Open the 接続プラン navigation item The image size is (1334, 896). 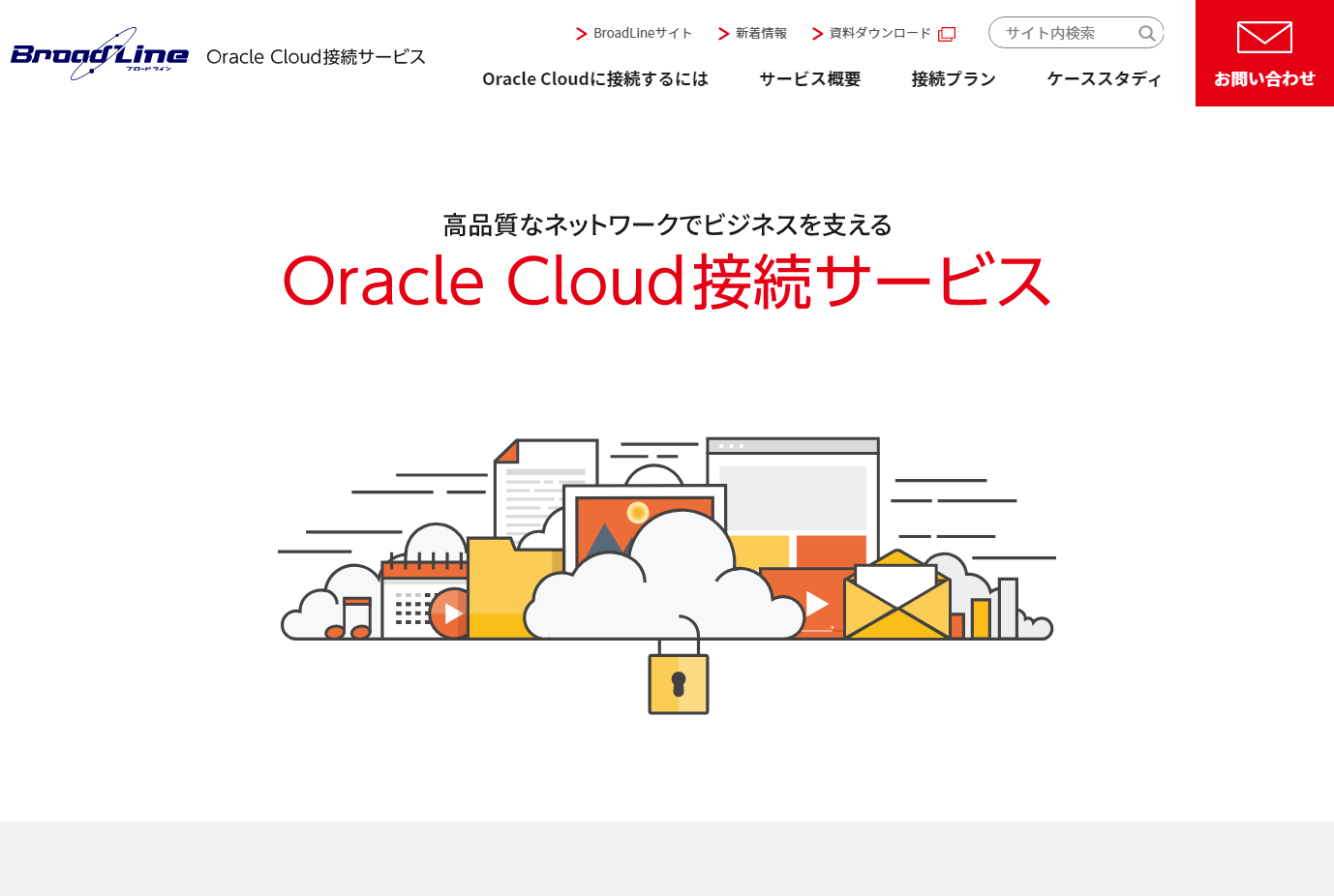coord(953,78)
